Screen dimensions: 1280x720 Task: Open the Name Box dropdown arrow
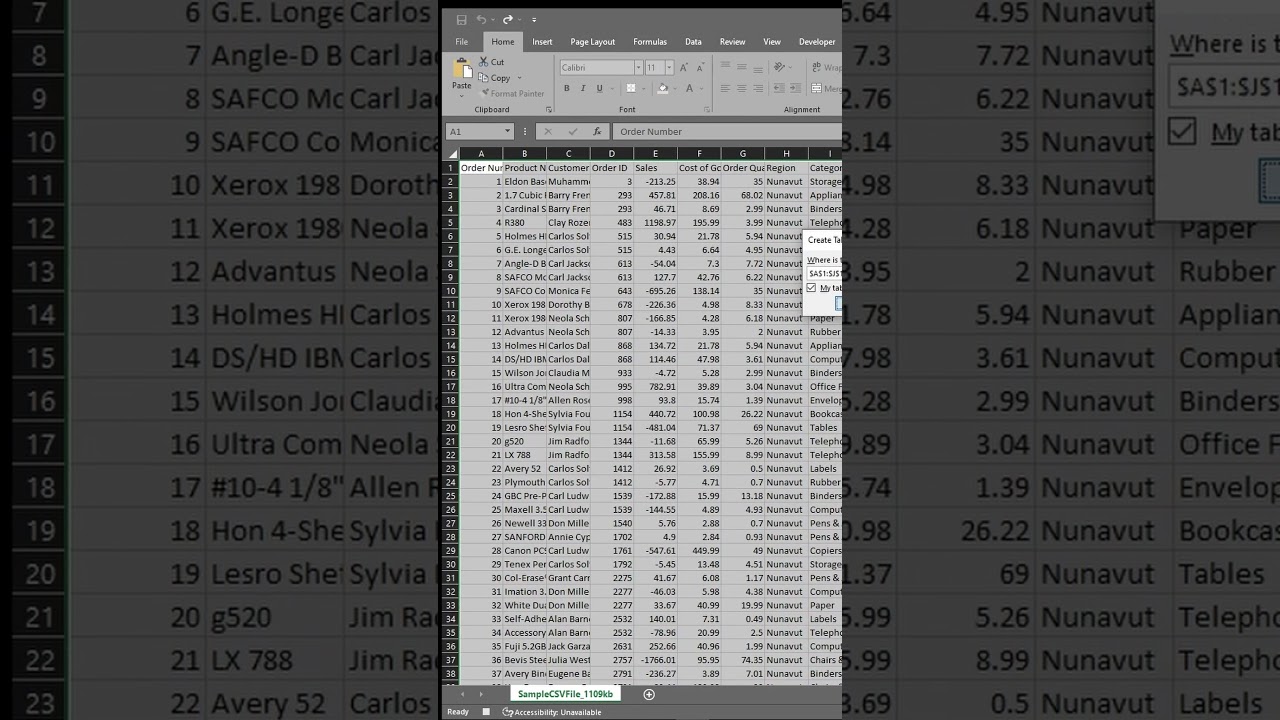pos(508,131)
